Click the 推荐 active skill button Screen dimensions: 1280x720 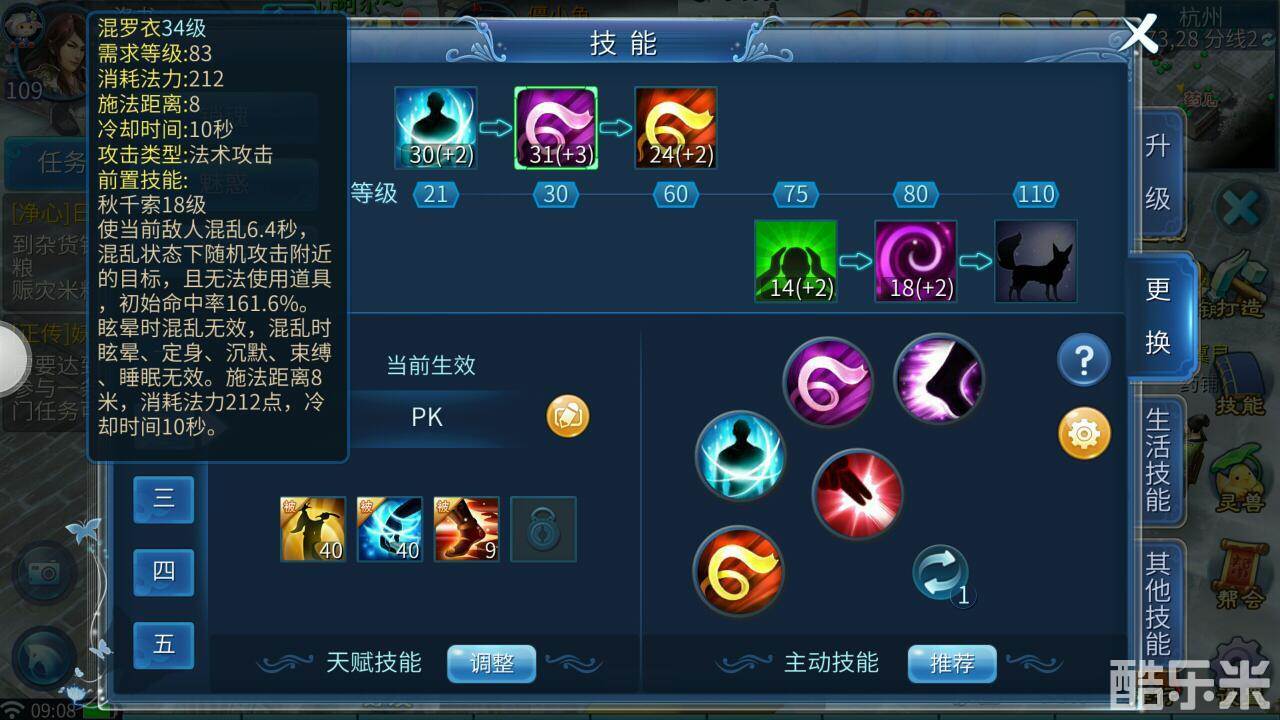(x=952, y=663)
